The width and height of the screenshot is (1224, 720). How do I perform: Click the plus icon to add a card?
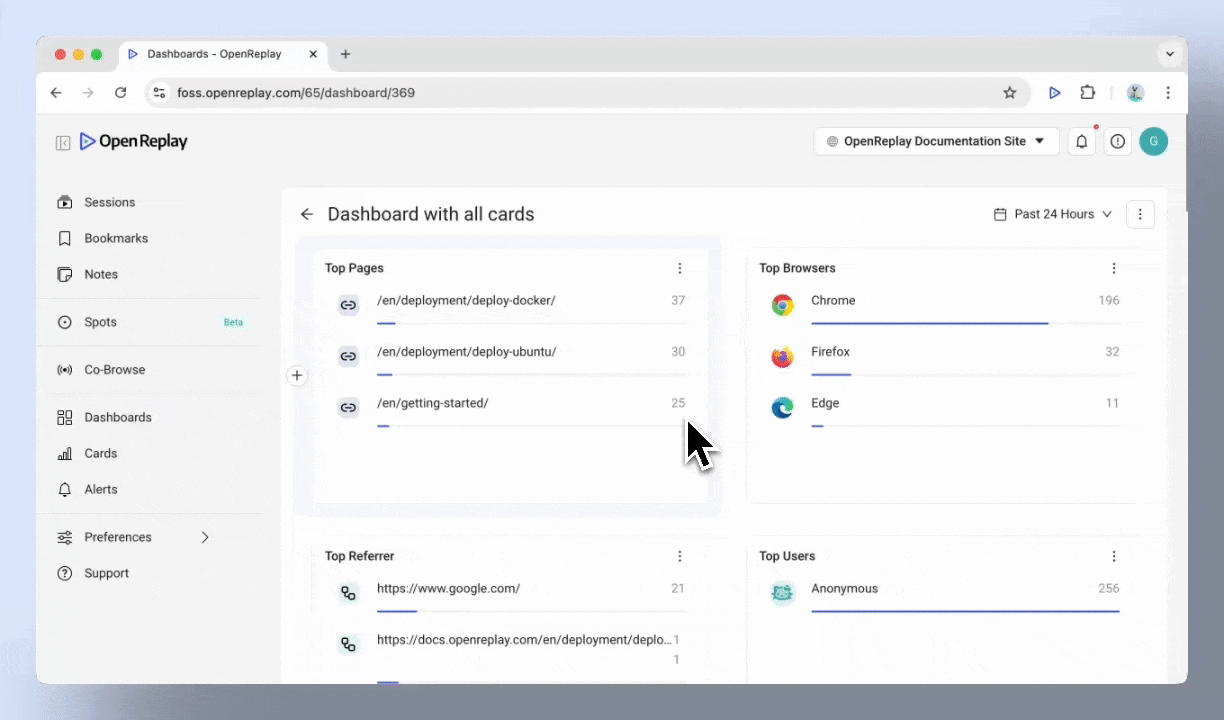[296, 376]
